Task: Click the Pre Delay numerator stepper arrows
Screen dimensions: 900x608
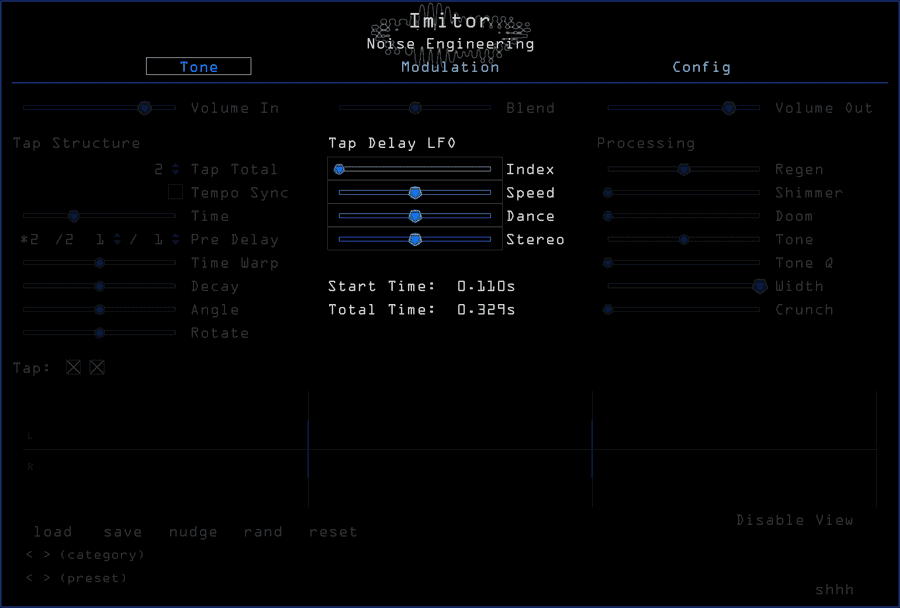Action: pos(117,239)
